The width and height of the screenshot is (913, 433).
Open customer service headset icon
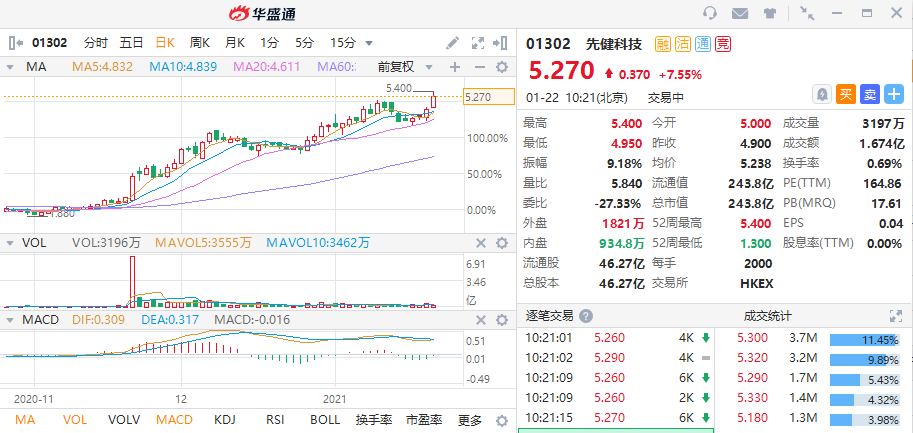(709, 13)
